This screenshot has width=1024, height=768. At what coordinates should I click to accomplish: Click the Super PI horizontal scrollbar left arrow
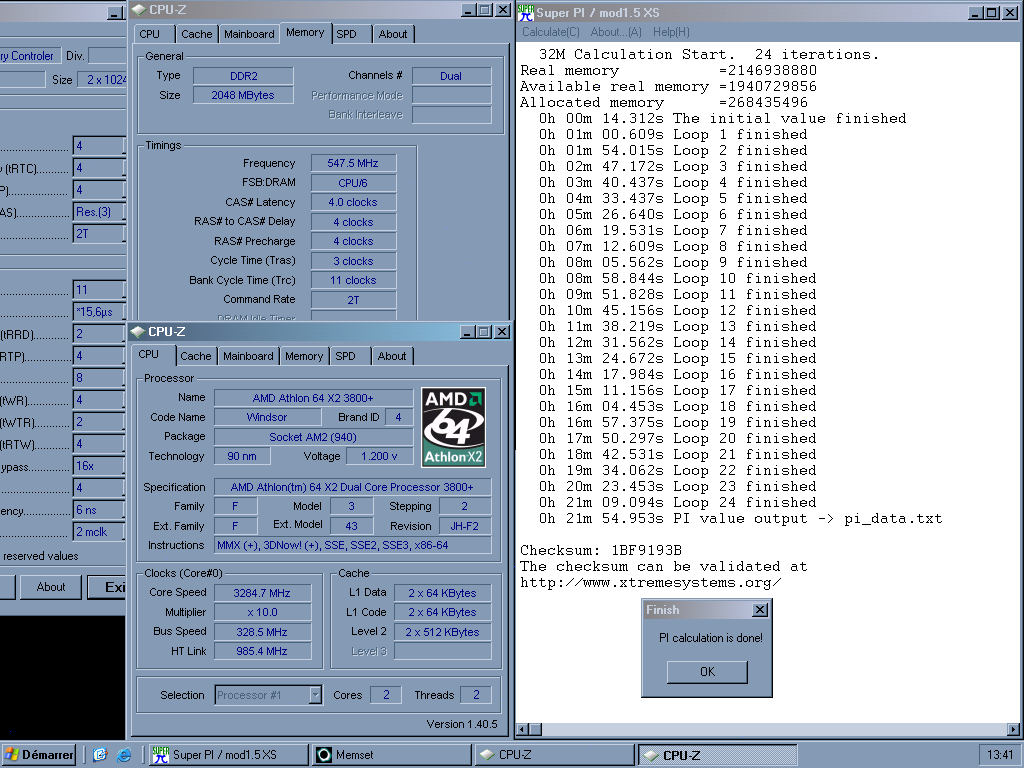click(522, 729)
